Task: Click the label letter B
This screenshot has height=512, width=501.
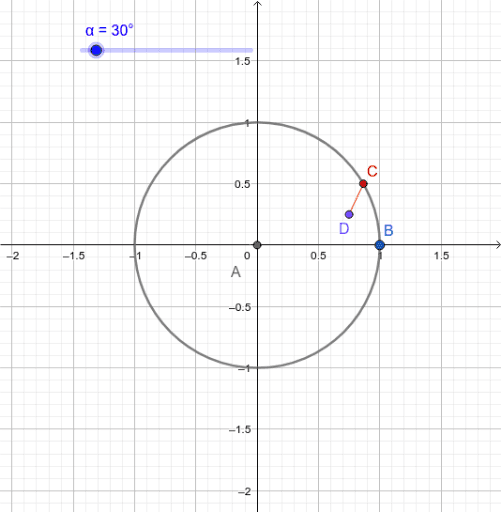Action: [389, 230]
